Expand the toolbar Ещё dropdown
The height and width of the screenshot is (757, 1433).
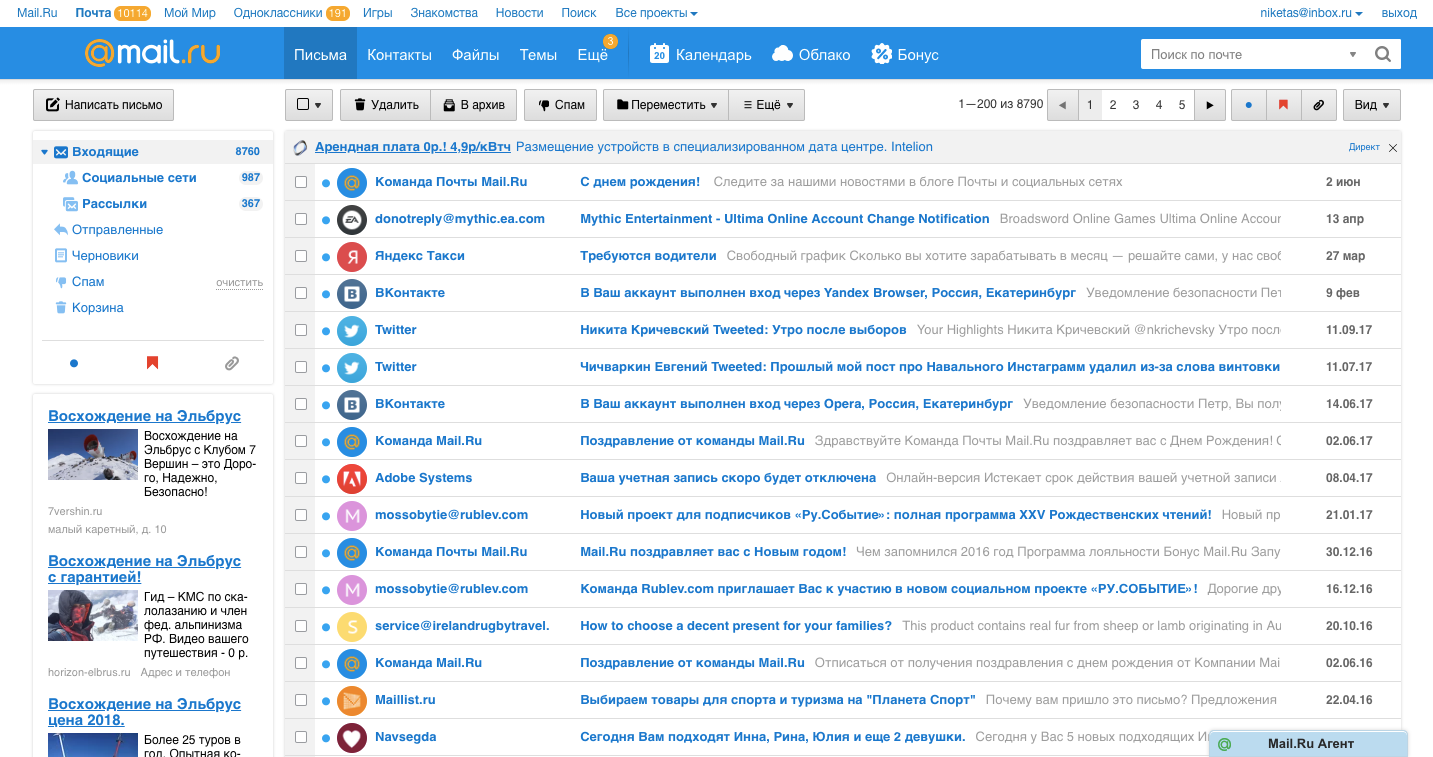point(767,105)
